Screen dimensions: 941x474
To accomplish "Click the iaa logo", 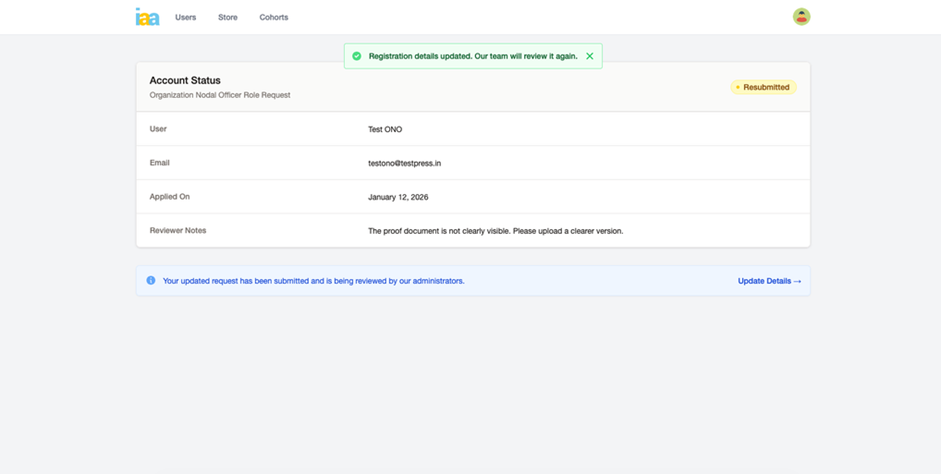I will pos(147,17).
